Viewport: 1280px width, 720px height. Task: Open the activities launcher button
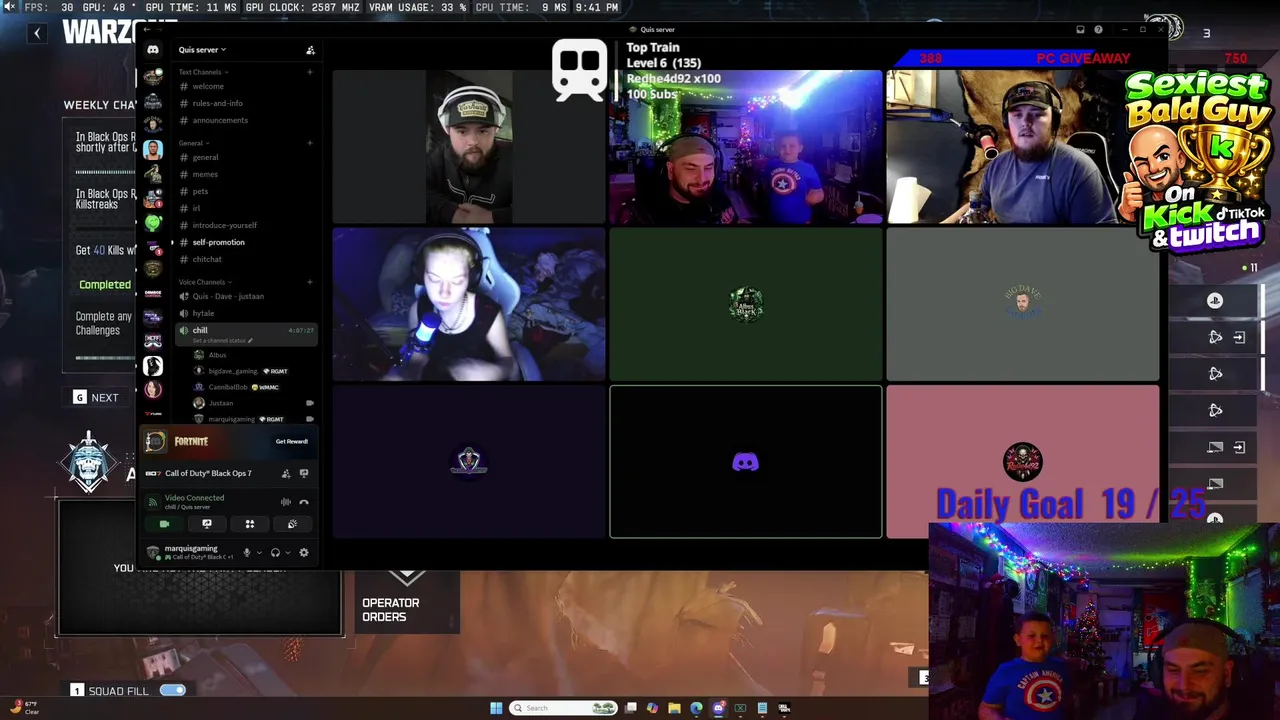click(x=250, y=524)
